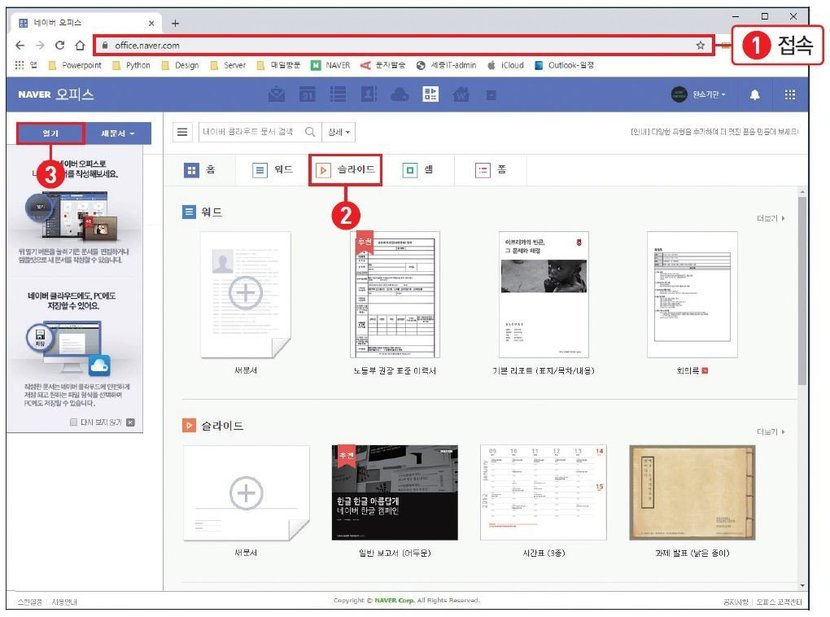Open the 세종IT-admin bookmark
830x617 pixels.
[446, 65]
